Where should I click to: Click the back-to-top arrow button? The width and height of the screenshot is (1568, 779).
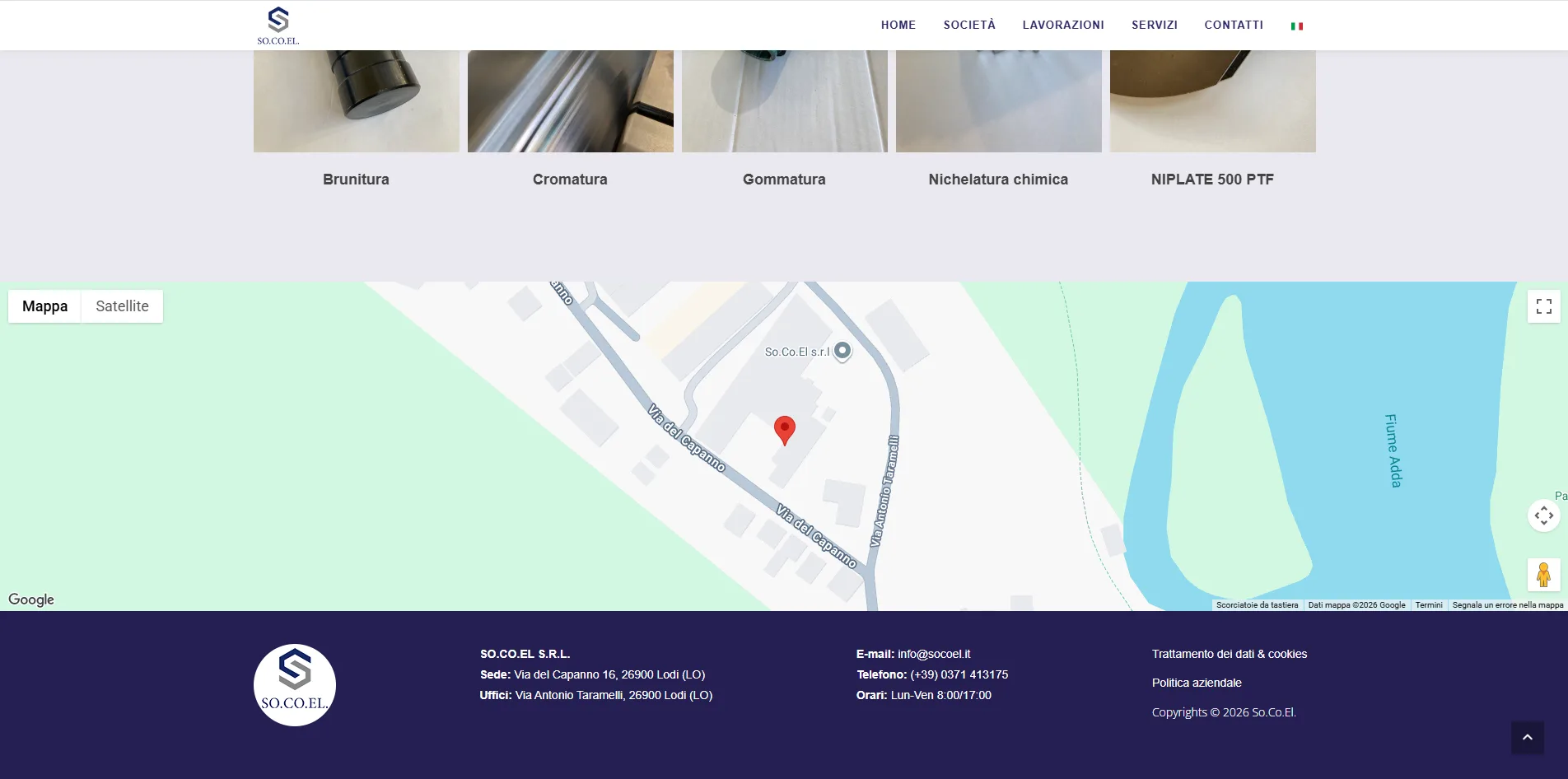[x=1528, y=738]
